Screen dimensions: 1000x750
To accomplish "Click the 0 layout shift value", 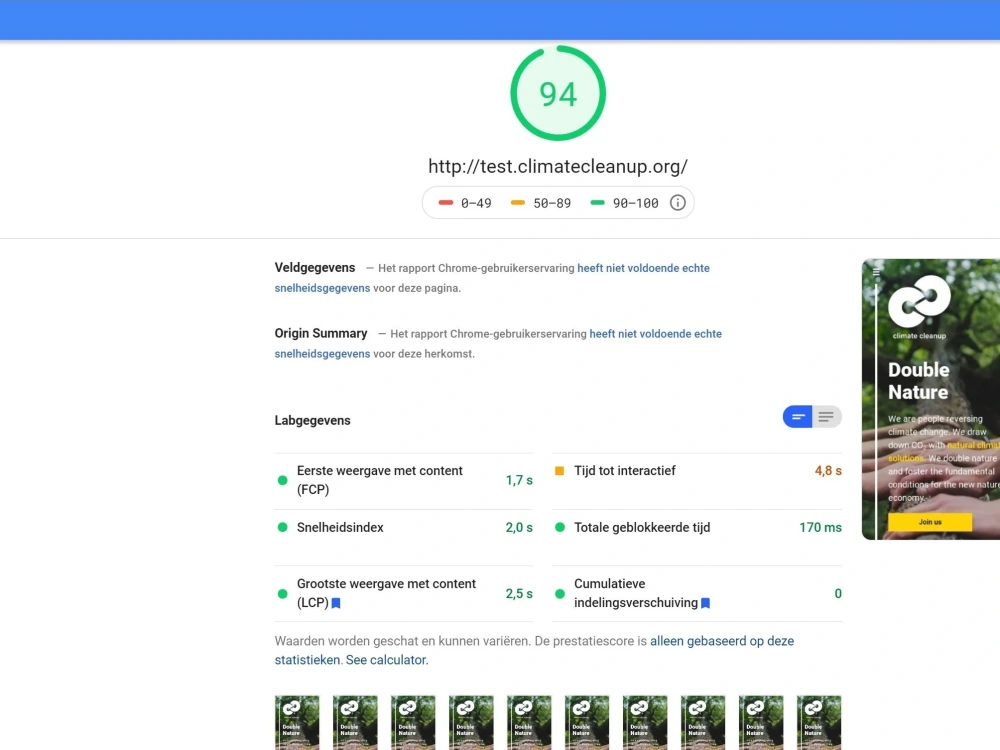I will point(838,594).
